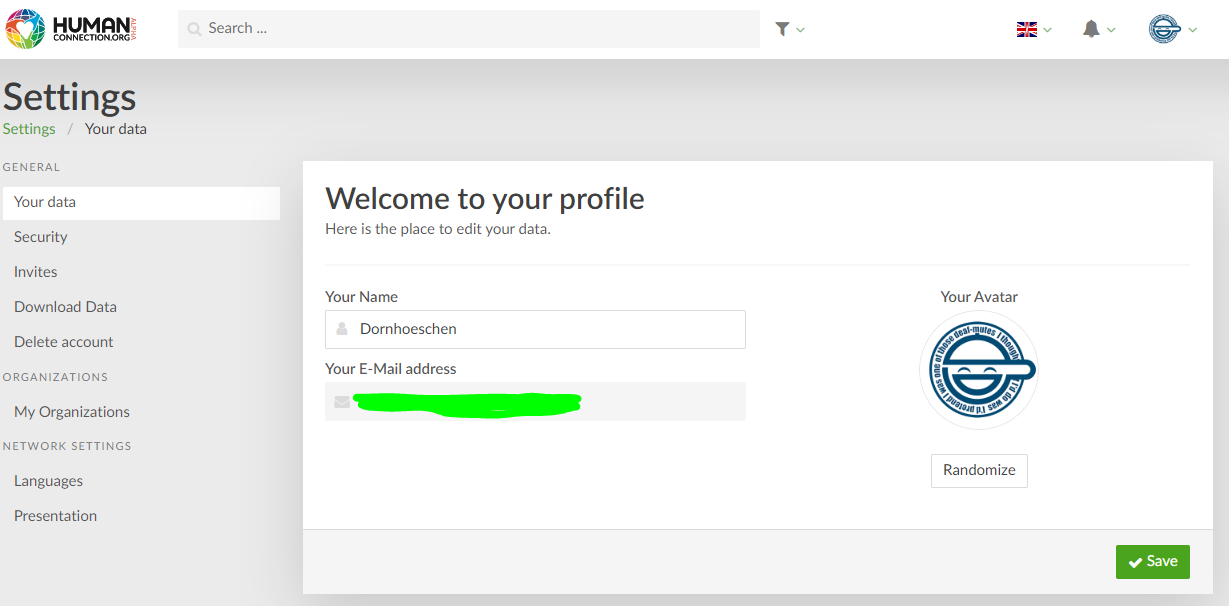Screen dimensions: 1229x606
Task: Open the profile avatar menu icon
Action: pos(1167,29)
